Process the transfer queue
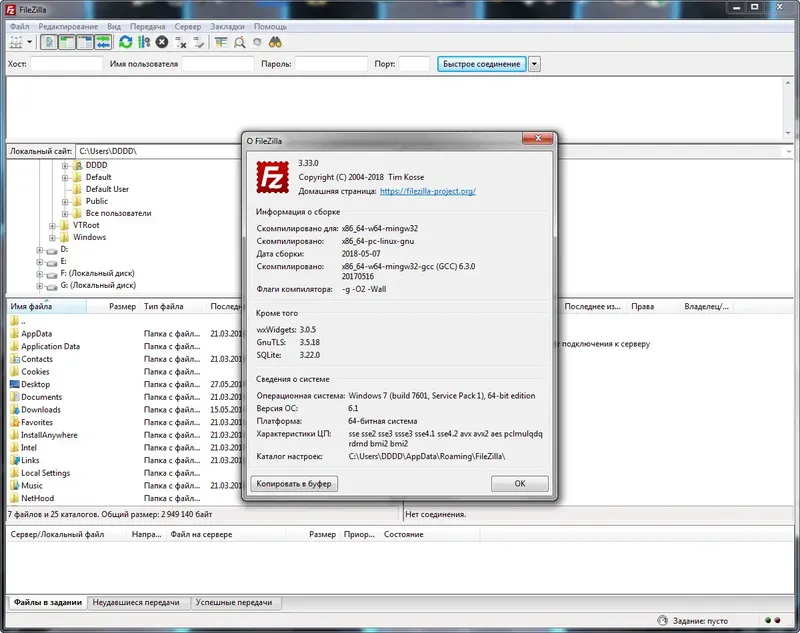Screen dimensions: 800x633 (145, 42)
